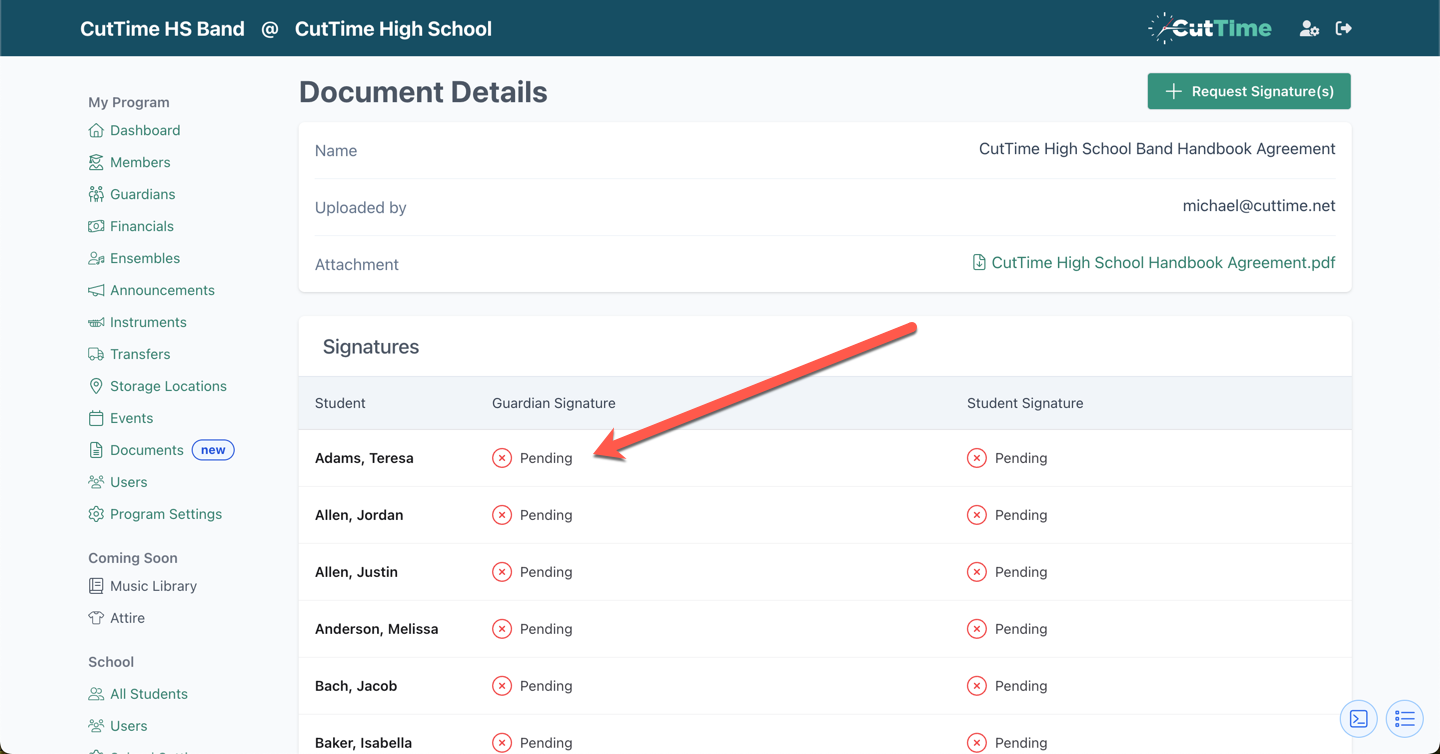Click the Instruments icon in sidebar
The width and height of the screenshot is (1440, 754).
pyautogui.click(x=95, y=322)
